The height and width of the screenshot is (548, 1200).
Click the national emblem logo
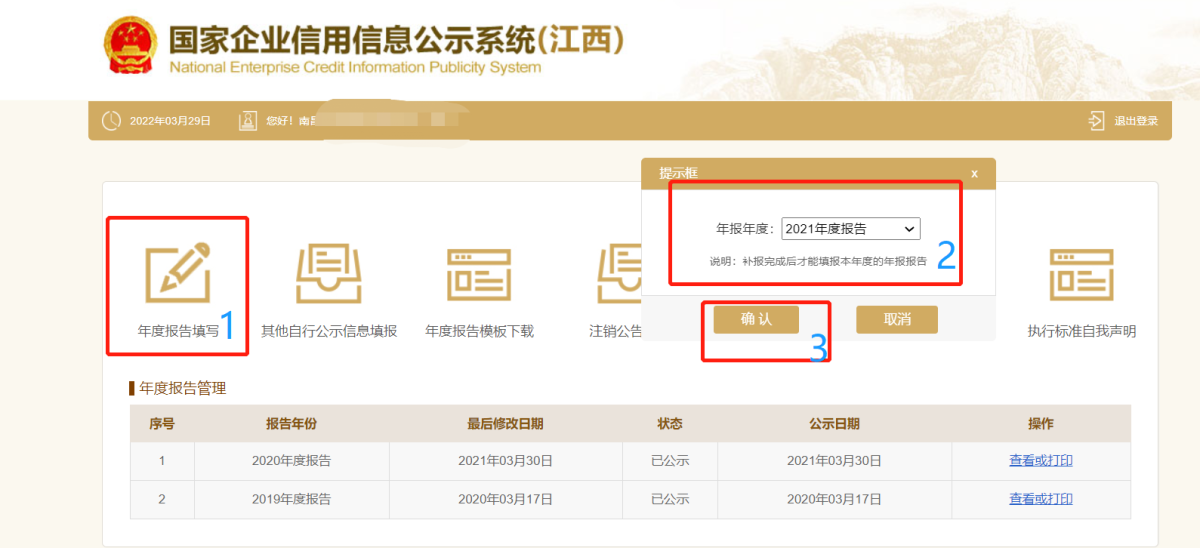coord(130,45)
